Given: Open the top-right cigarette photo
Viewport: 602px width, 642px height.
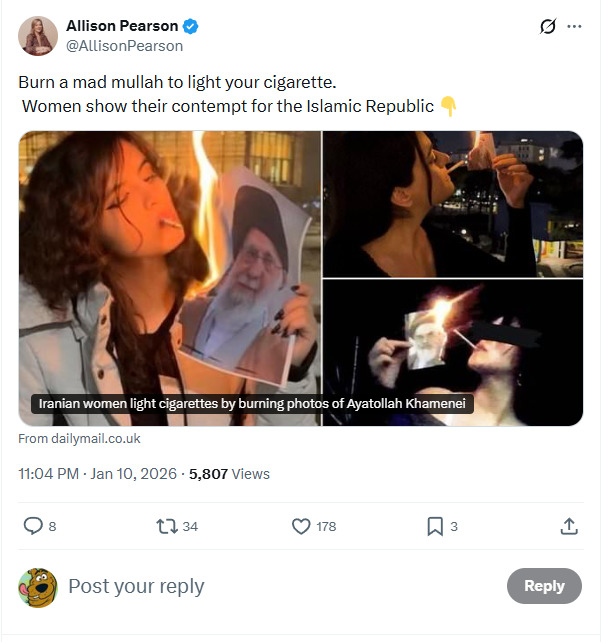Looking at the screenshot, I should (453, 204).
